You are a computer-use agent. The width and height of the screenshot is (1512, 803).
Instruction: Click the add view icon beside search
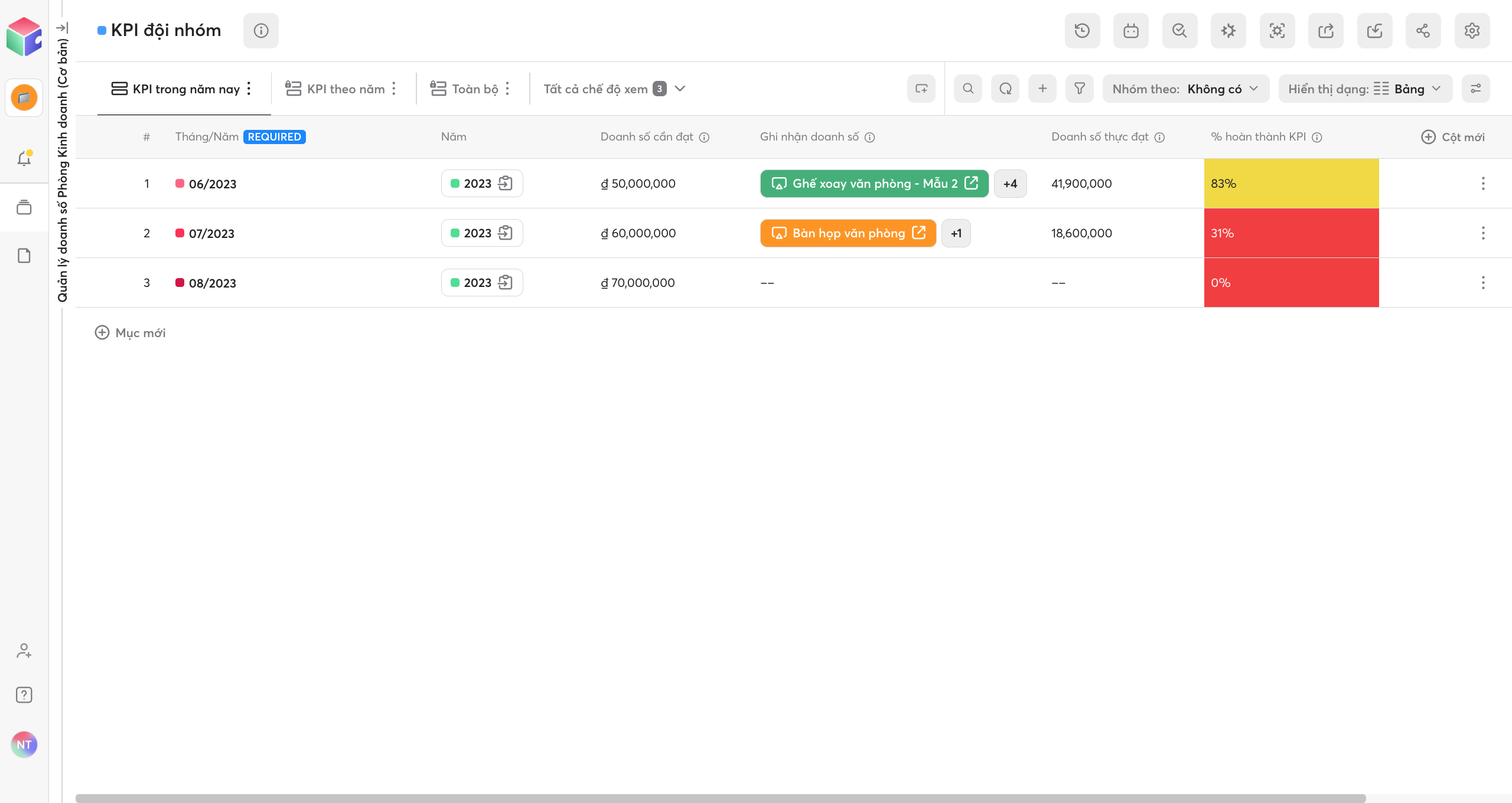click(x=921, y=89)
